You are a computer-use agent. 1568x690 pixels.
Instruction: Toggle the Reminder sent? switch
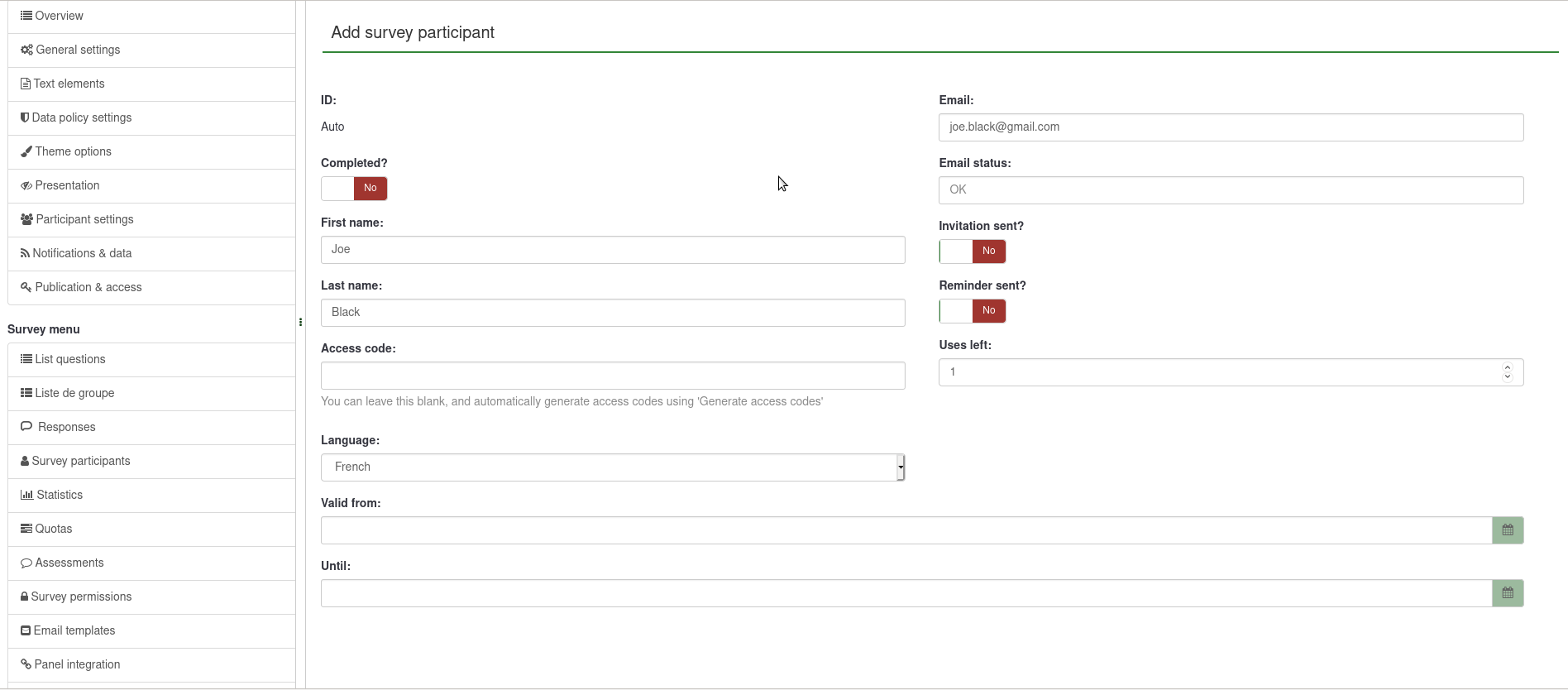tap(972, 311)
